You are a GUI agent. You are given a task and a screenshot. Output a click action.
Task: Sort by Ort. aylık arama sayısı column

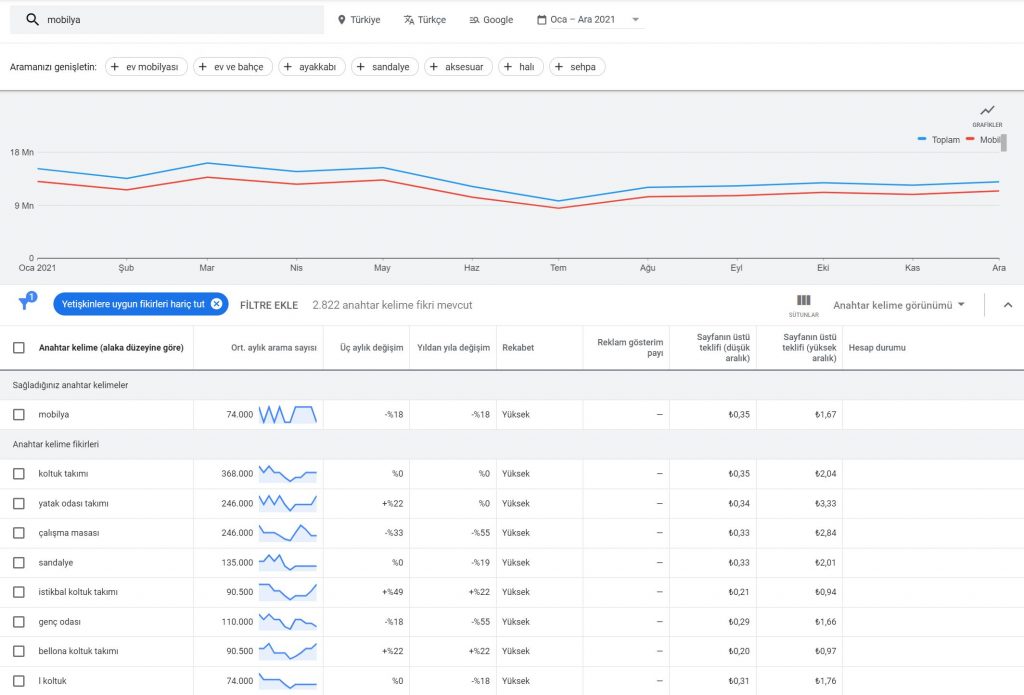click(274, 348)
